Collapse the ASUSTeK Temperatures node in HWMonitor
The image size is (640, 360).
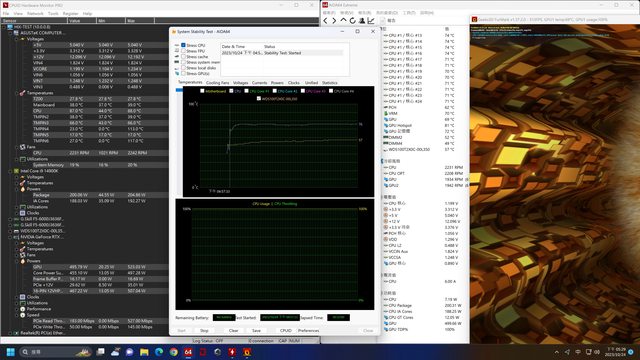pyautogui.click(x=17, y=93)
